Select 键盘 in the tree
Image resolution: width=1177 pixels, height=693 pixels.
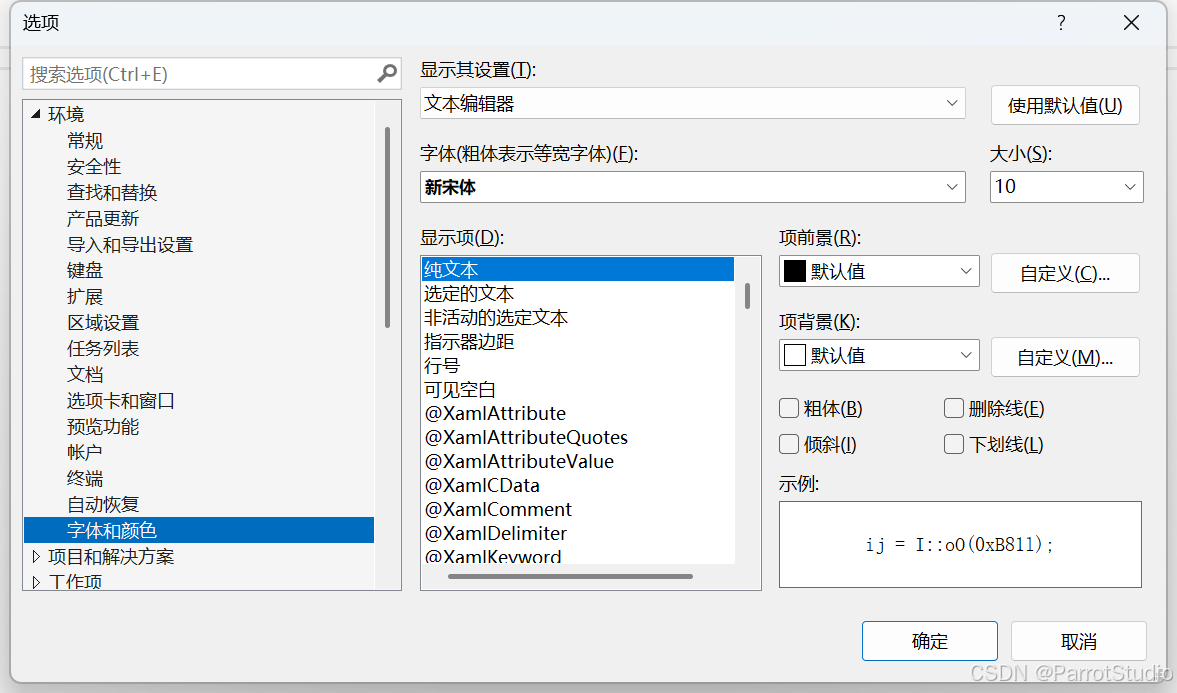tap(85, 270)
